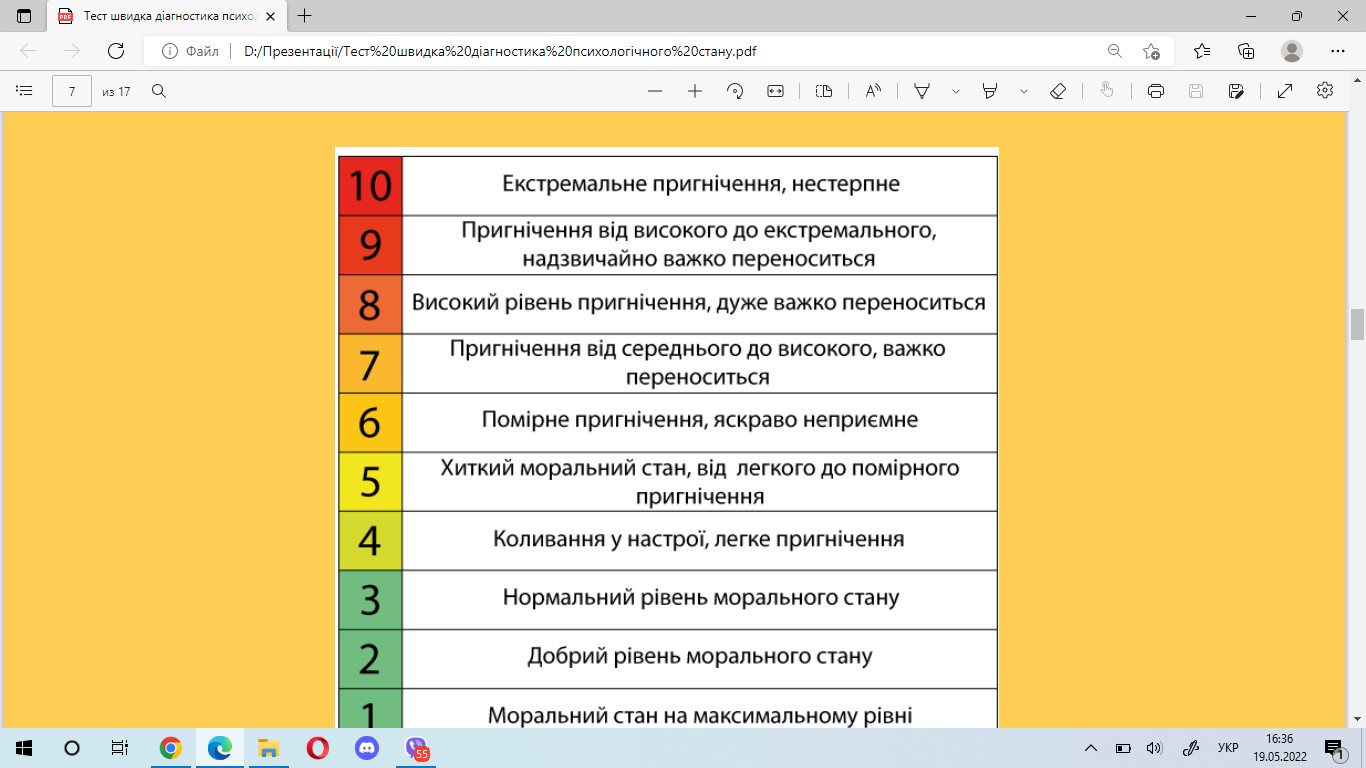
Task: Print the PDF document
Action: [1156, 91]
